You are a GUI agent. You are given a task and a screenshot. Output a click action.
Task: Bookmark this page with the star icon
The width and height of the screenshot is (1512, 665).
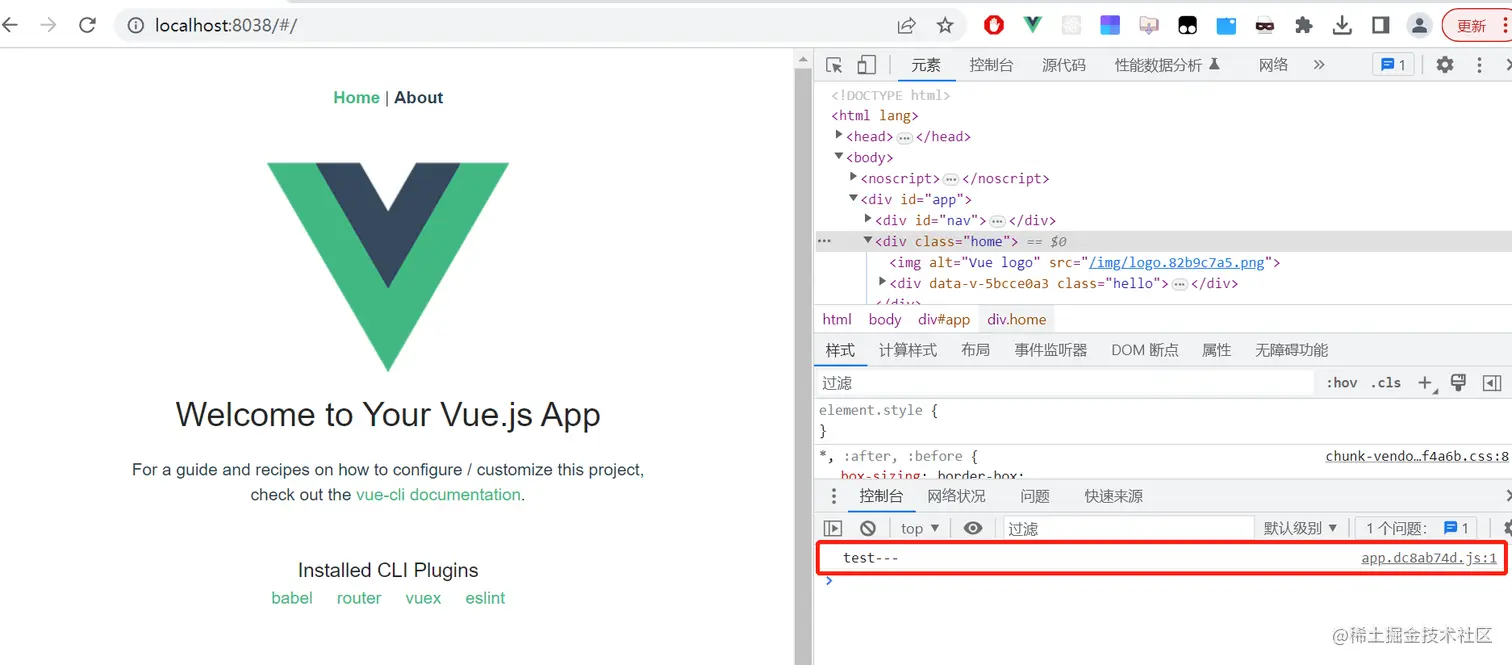pyautogui.click(x=945, y=25)
